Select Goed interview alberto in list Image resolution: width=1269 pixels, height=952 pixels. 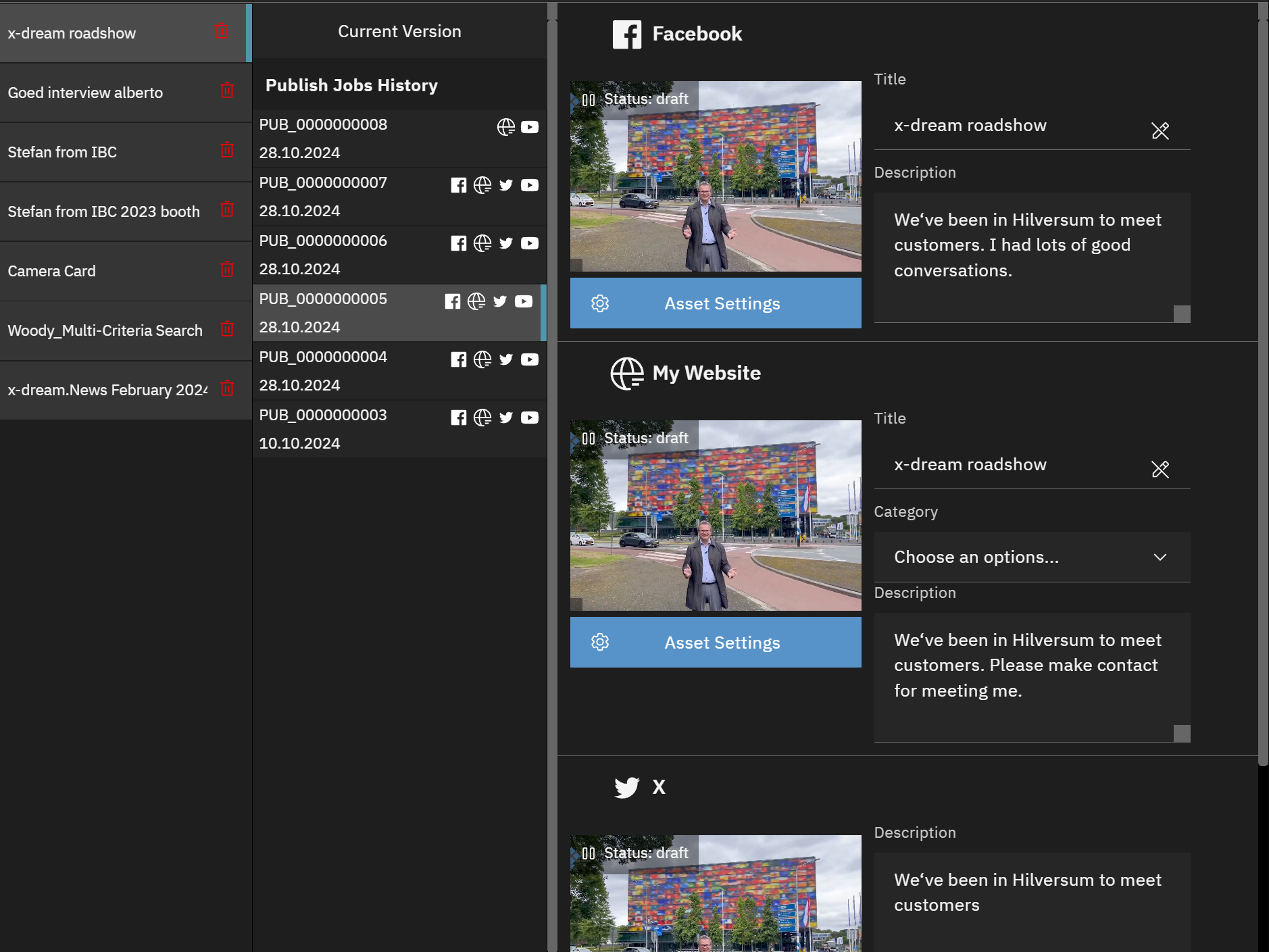[126, 93]
